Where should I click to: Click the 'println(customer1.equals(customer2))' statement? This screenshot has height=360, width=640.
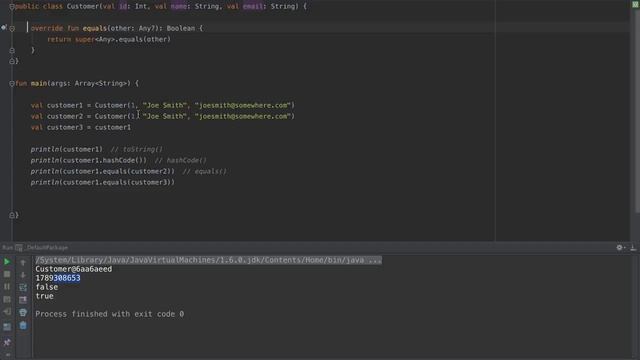coord(102,171)
